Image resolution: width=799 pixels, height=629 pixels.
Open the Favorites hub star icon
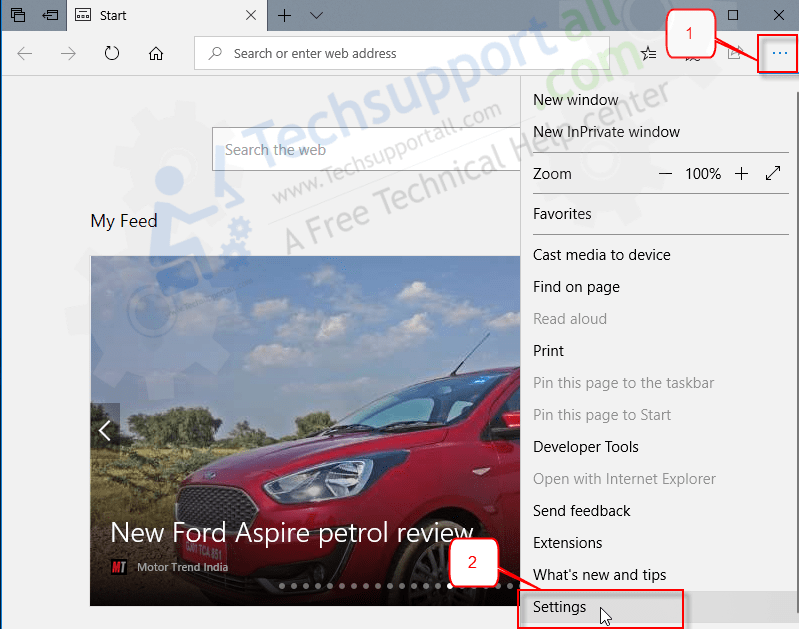(x=649, y=53)
